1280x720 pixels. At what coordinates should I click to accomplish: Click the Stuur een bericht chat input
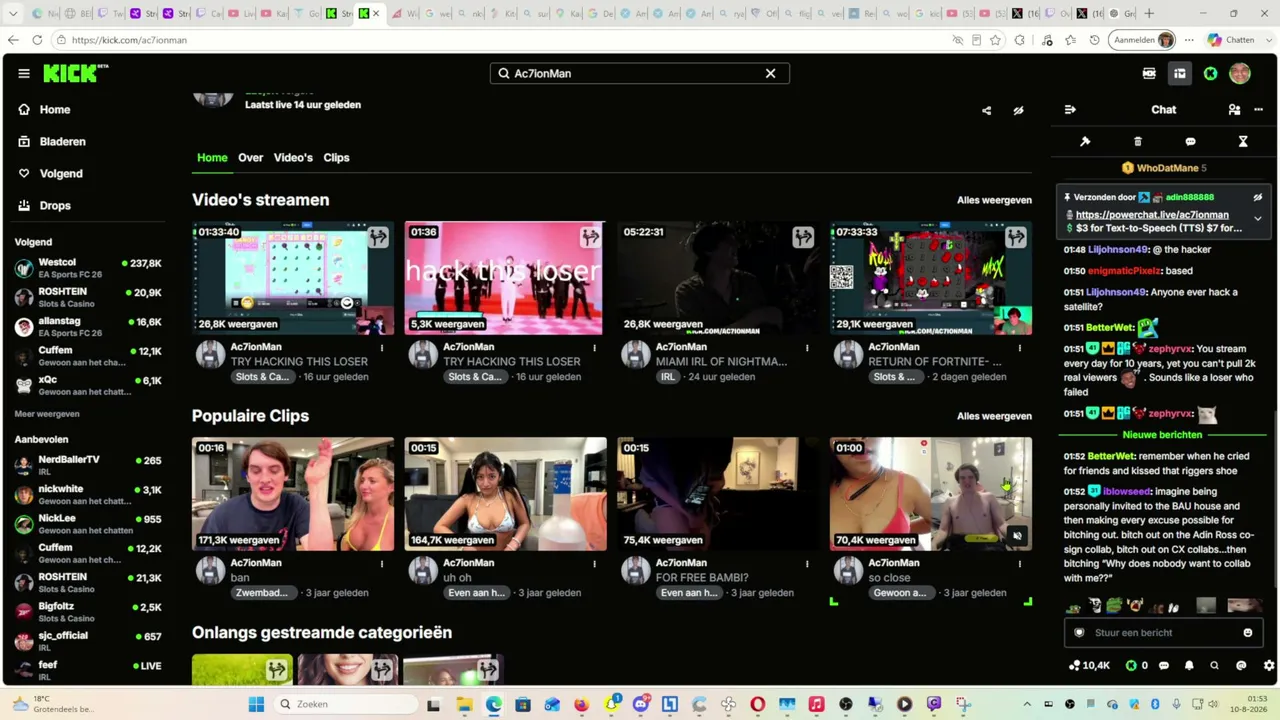point(1162,632)
